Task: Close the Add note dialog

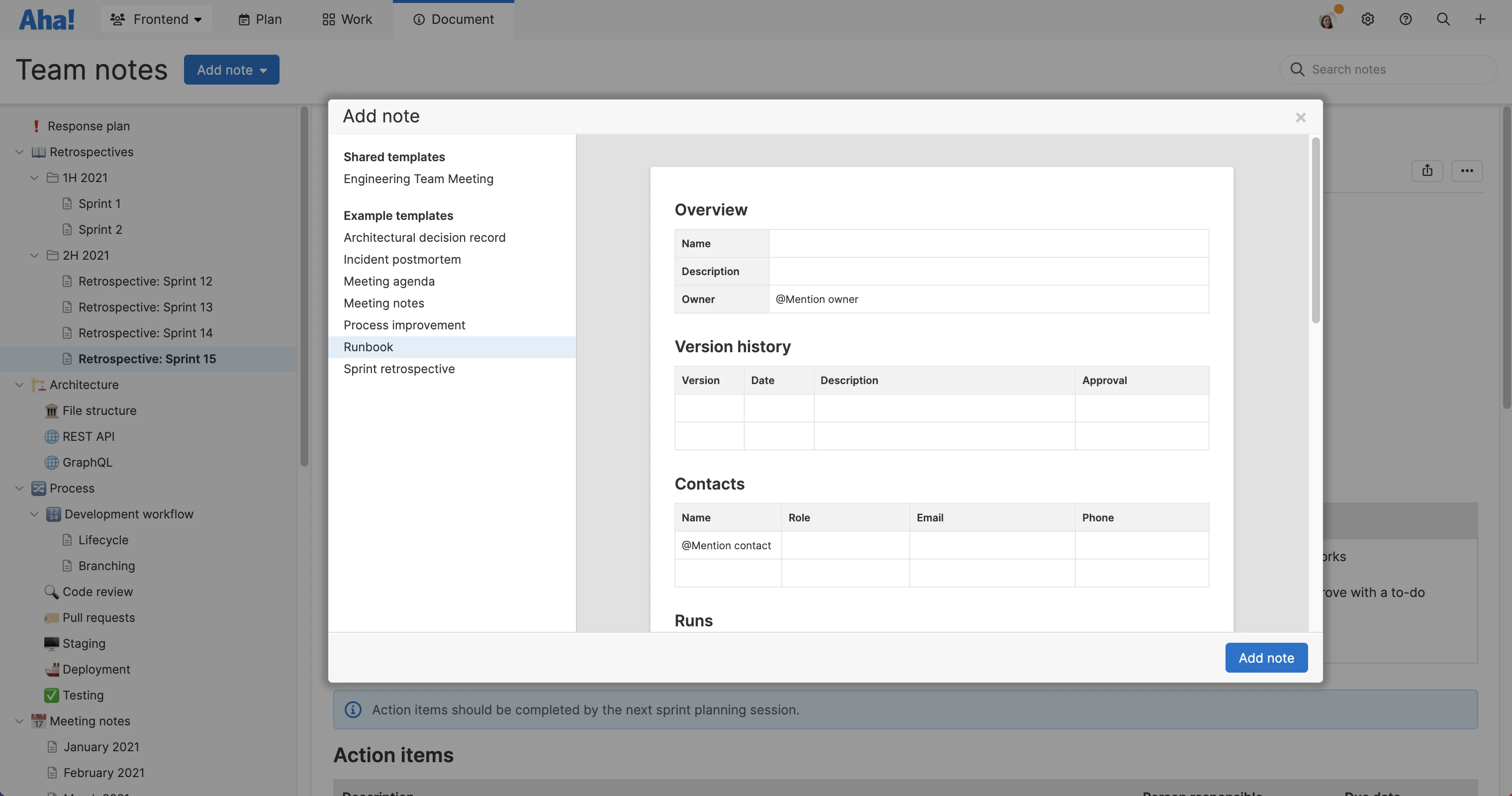Action: 1301,117
